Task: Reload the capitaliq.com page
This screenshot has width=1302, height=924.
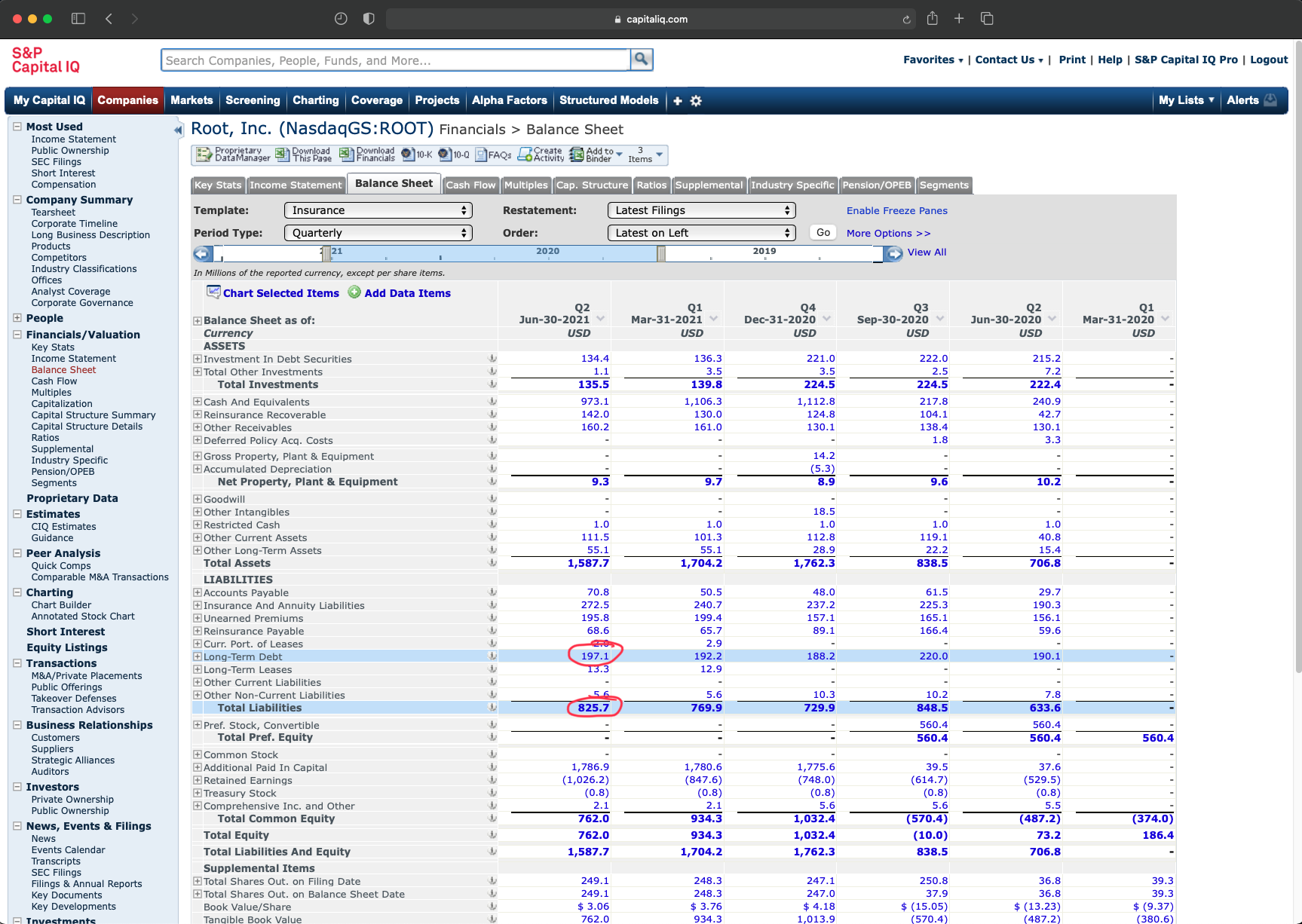Action: point(906,20)
